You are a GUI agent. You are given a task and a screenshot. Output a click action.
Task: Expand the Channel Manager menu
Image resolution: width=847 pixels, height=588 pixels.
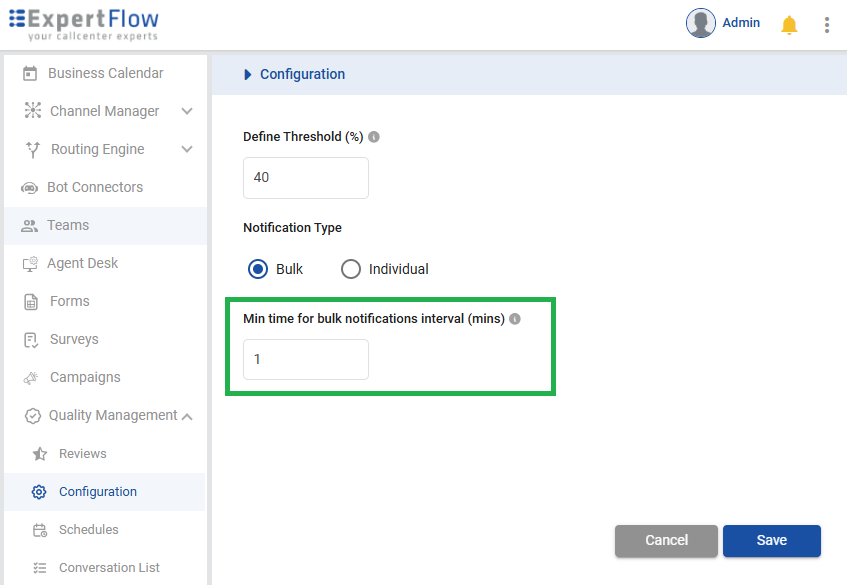point(187,111)
